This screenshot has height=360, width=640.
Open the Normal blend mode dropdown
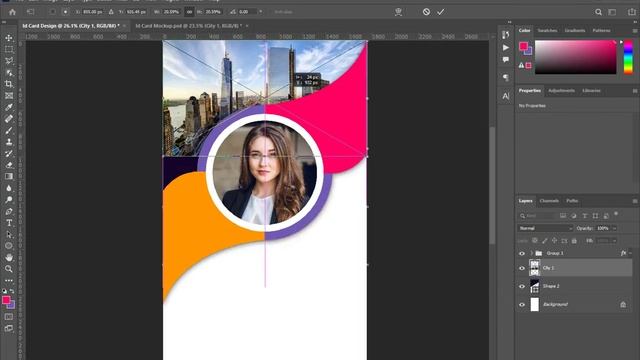tap(545, 228)
